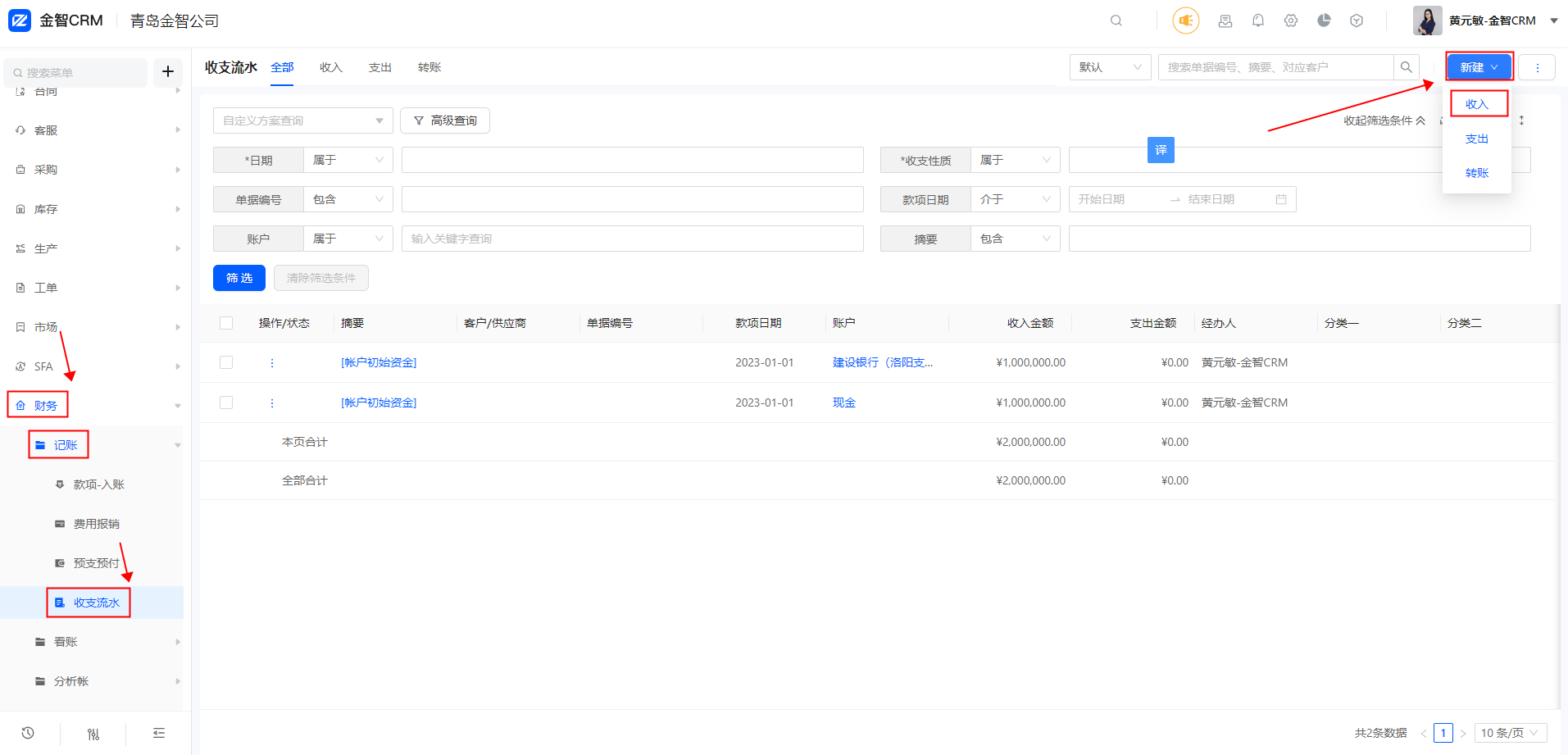
Task: Click the blue 筛选 button
Action: click(x=239, y=278)
